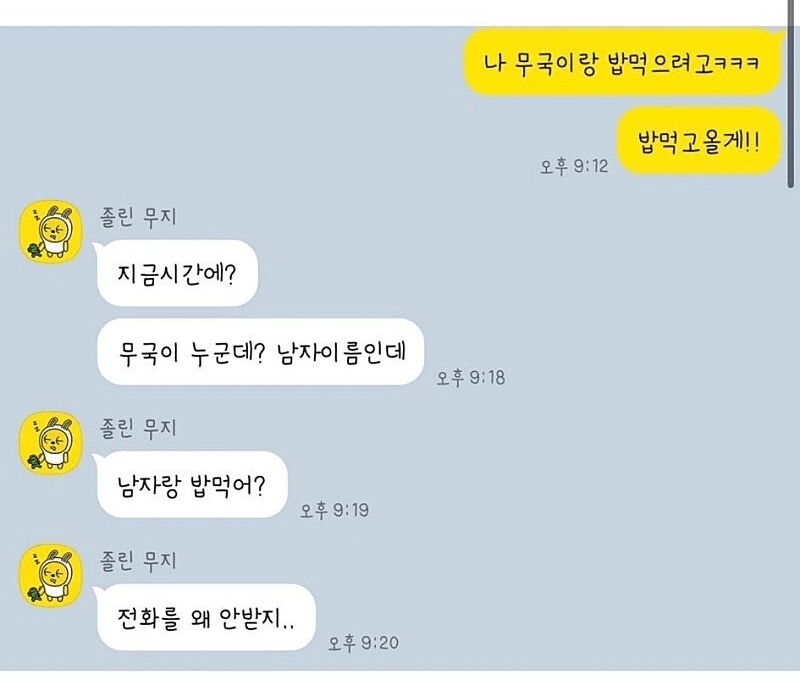Click the 오후 9:18 timestamp

(x=470, y=378)
